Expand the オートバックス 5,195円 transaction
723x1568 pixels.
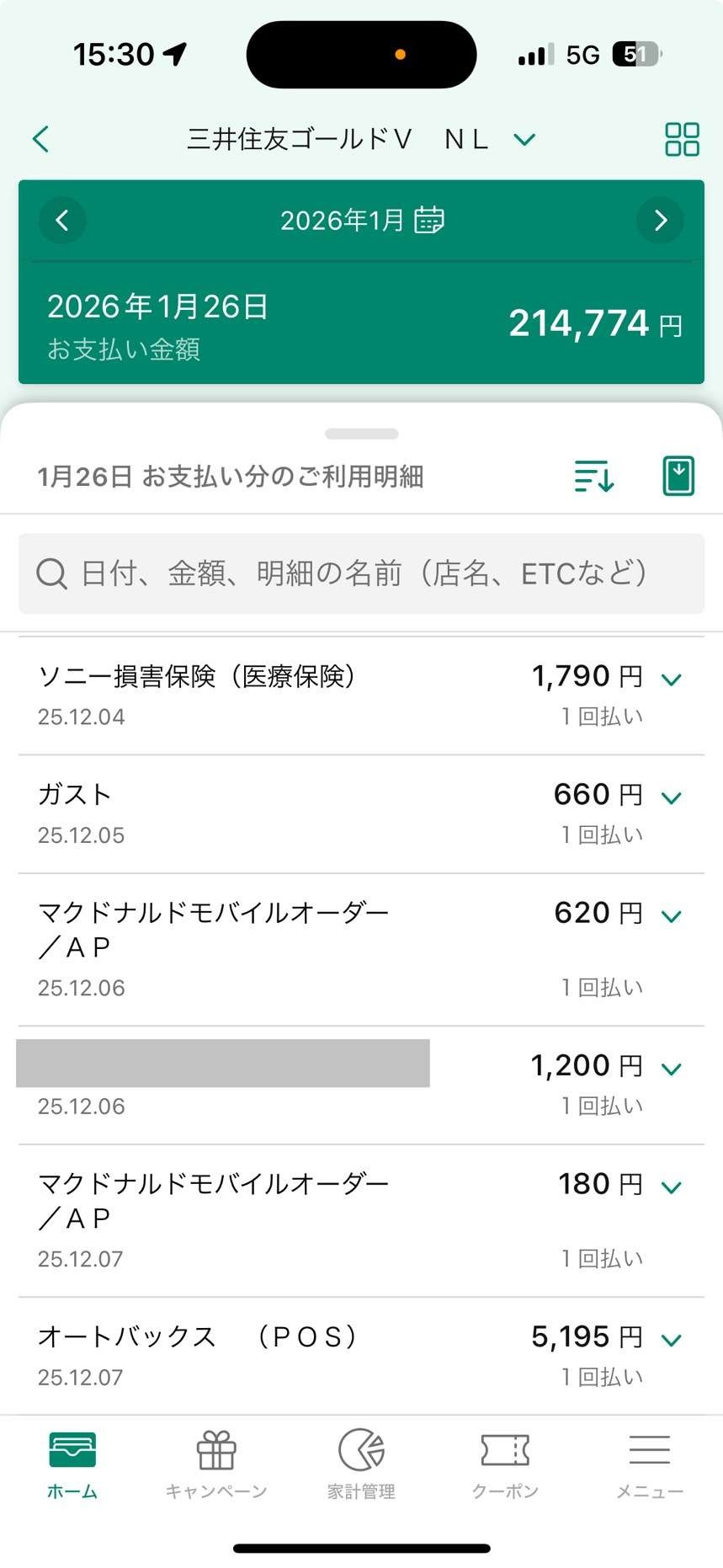(671, 1340)
